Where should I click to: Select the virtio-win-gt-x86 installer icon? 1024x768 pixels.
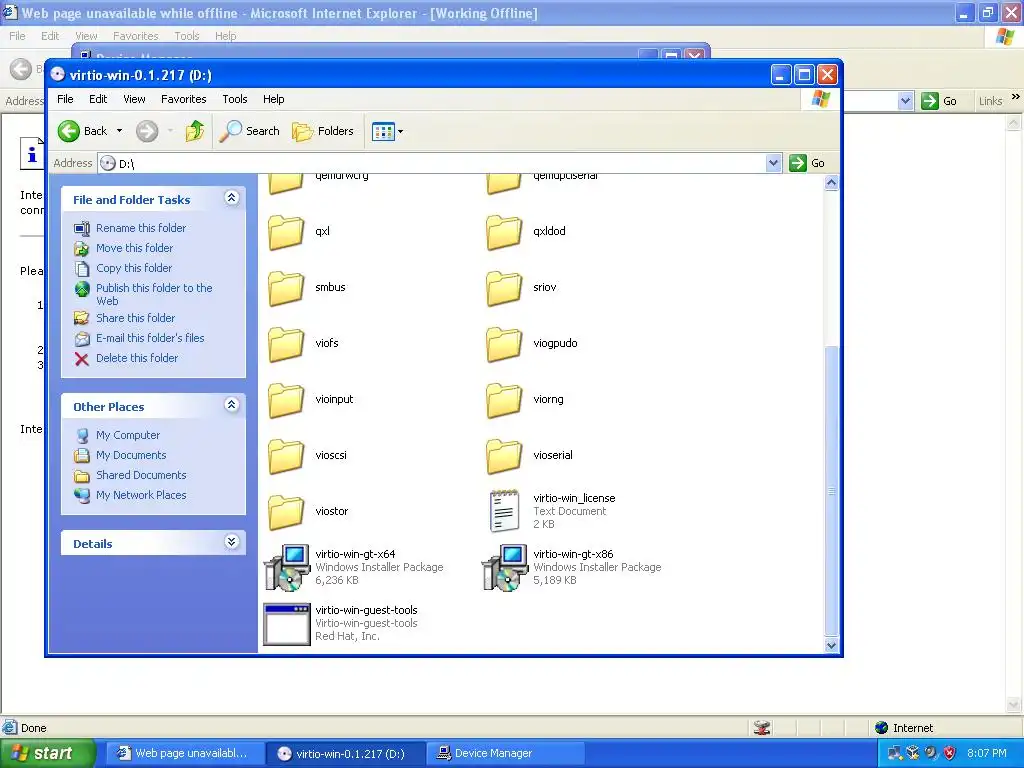pos(505,568)
